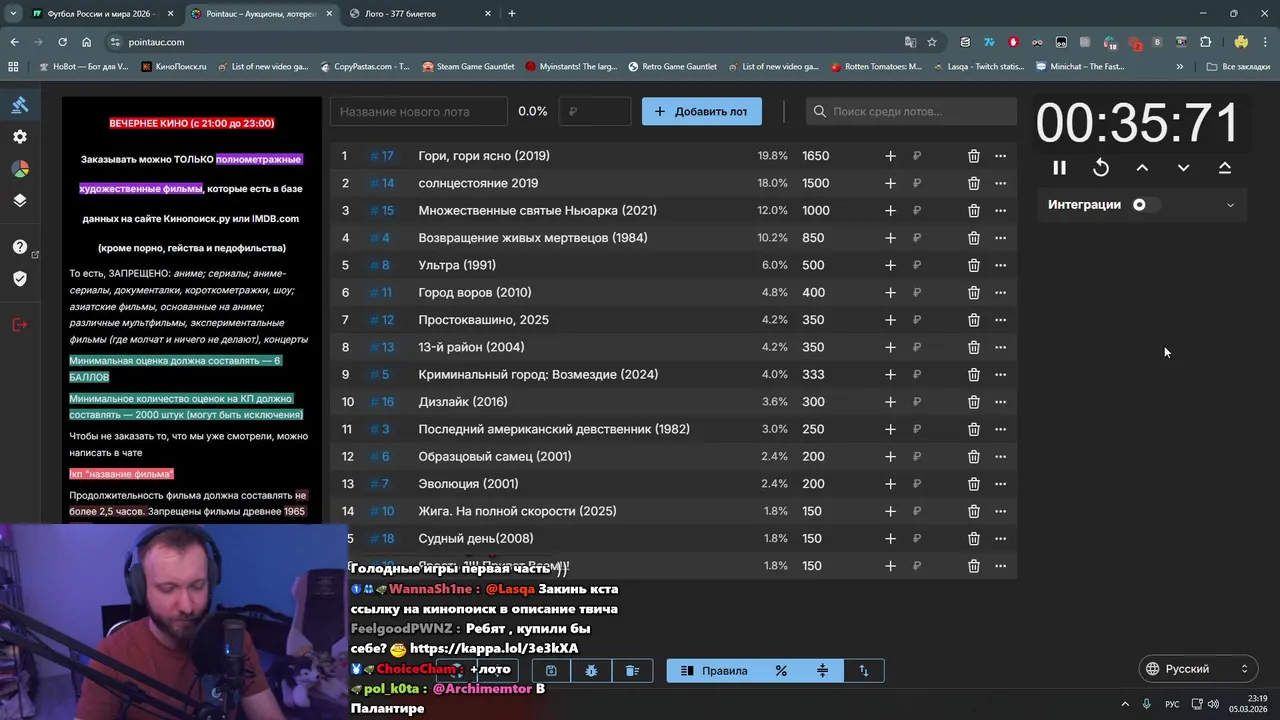
Task: Click the sort arrows icon in bottom toolbar
Action: 864,671
